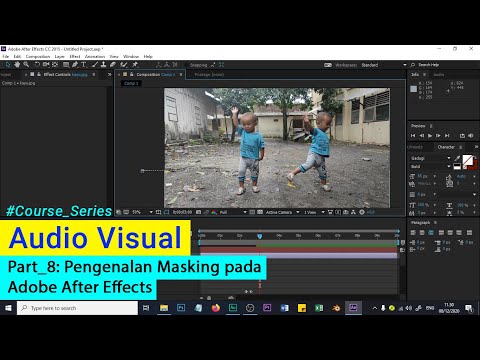The width and height of the screenshot is (480, 360).
Task: Align paragraph text left
Action: 413,232
